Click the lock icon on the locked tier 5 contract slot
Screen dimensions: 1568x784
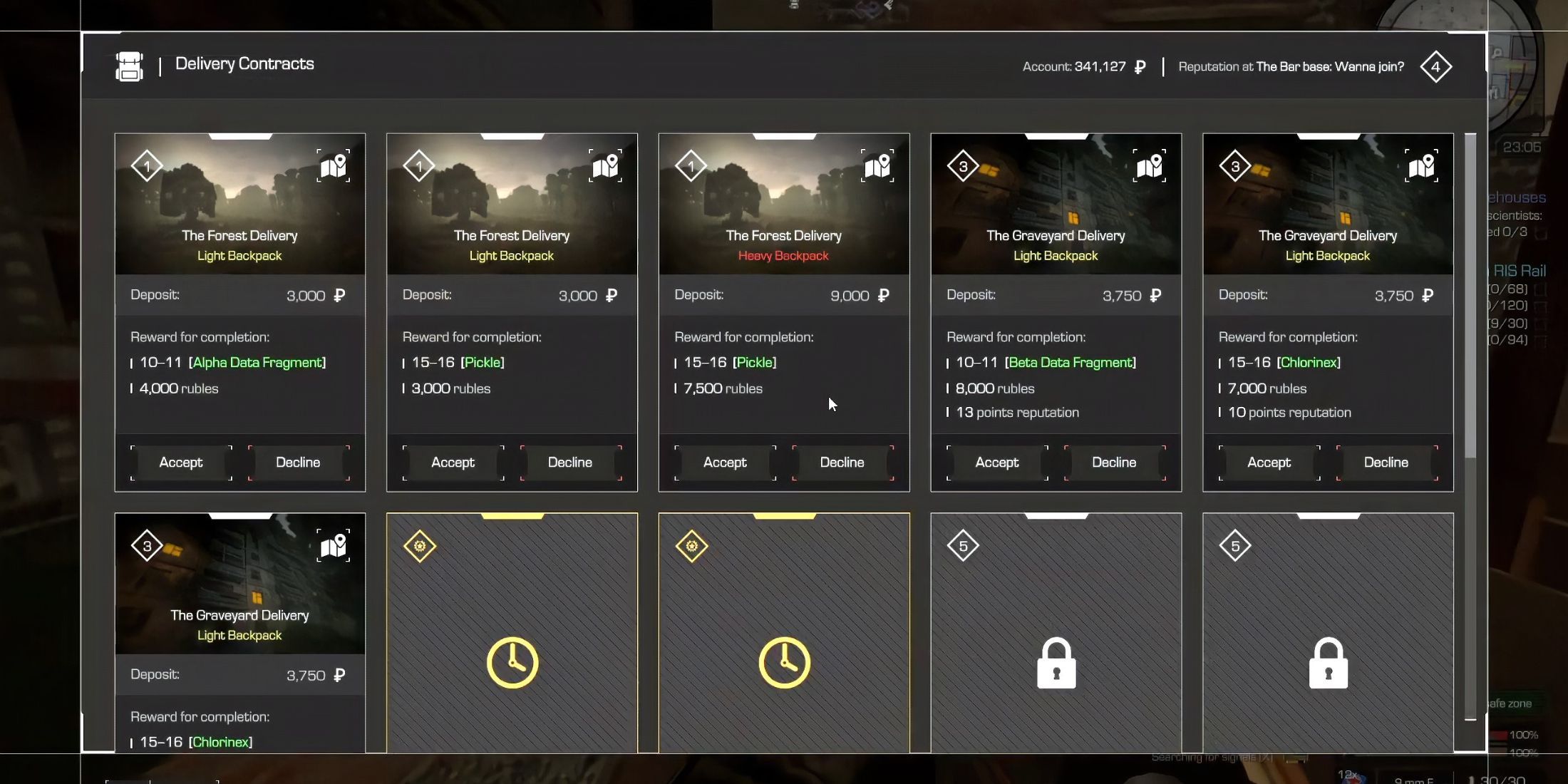point(1056,662)
